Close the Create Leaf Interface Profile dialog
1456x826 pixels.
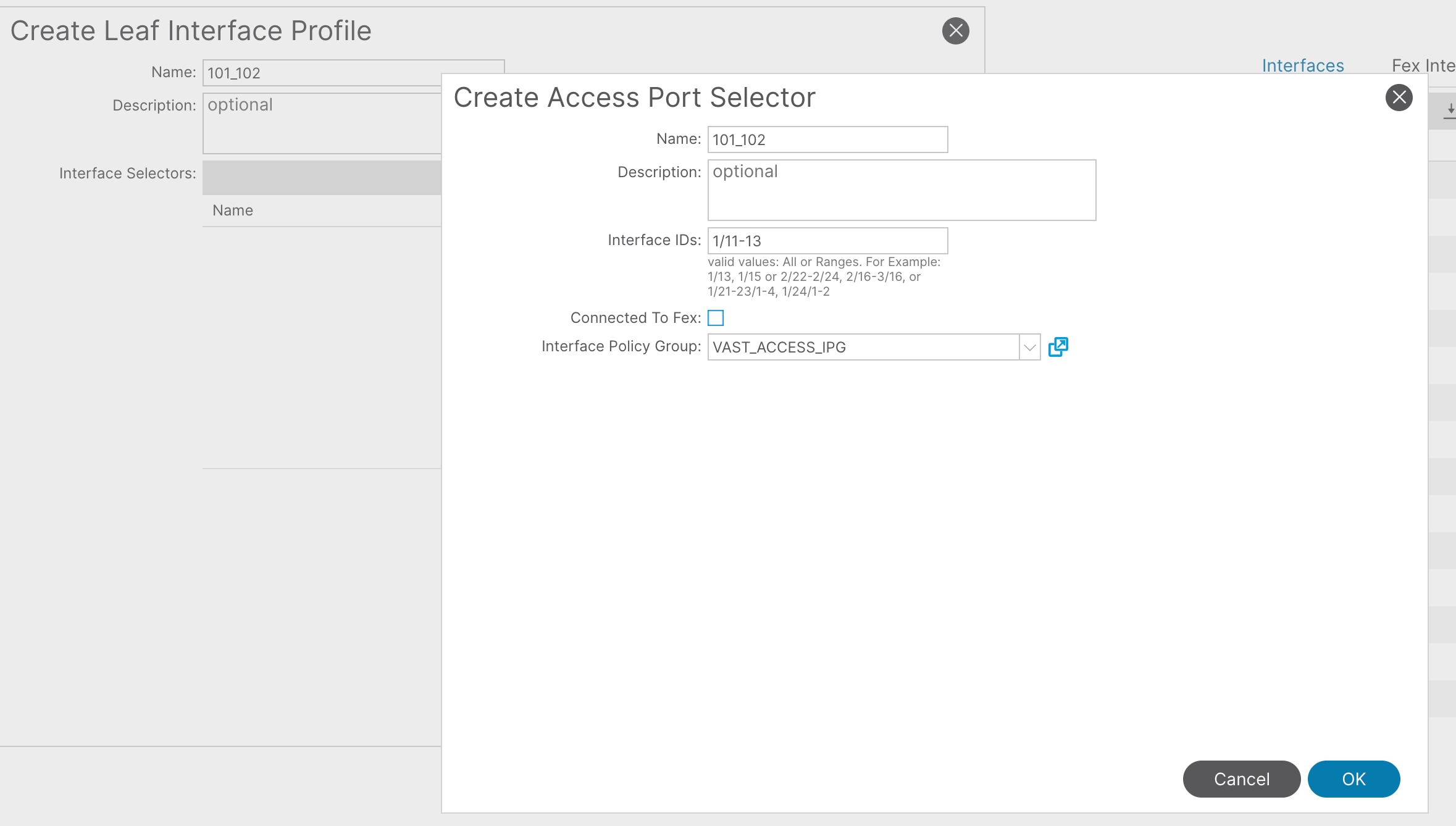point(955,31)
